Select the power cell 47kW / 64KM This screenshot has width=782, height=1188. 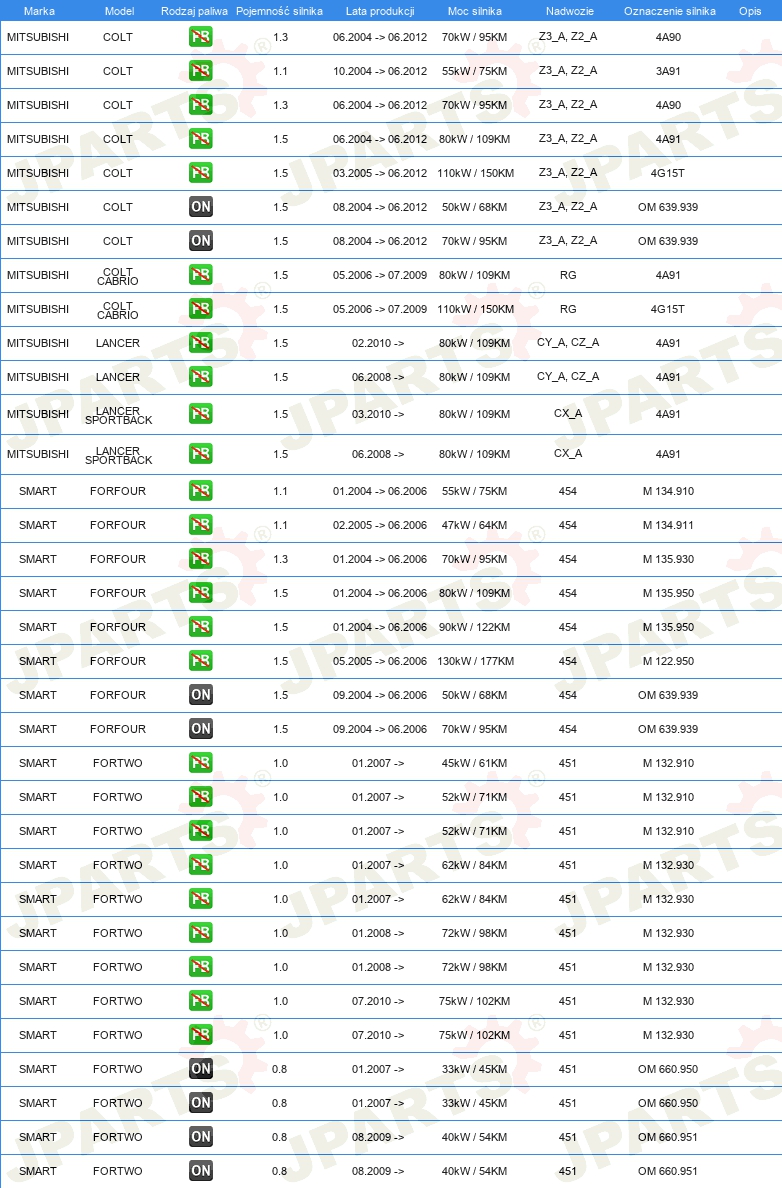474,525
